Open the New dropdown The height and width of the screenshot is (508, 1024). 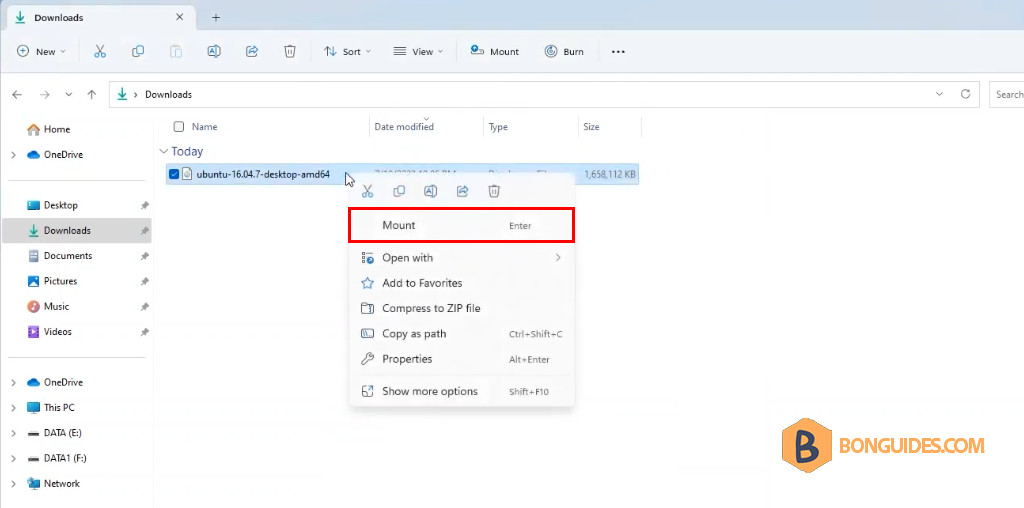pyautogui.click(x=41, y=52)
